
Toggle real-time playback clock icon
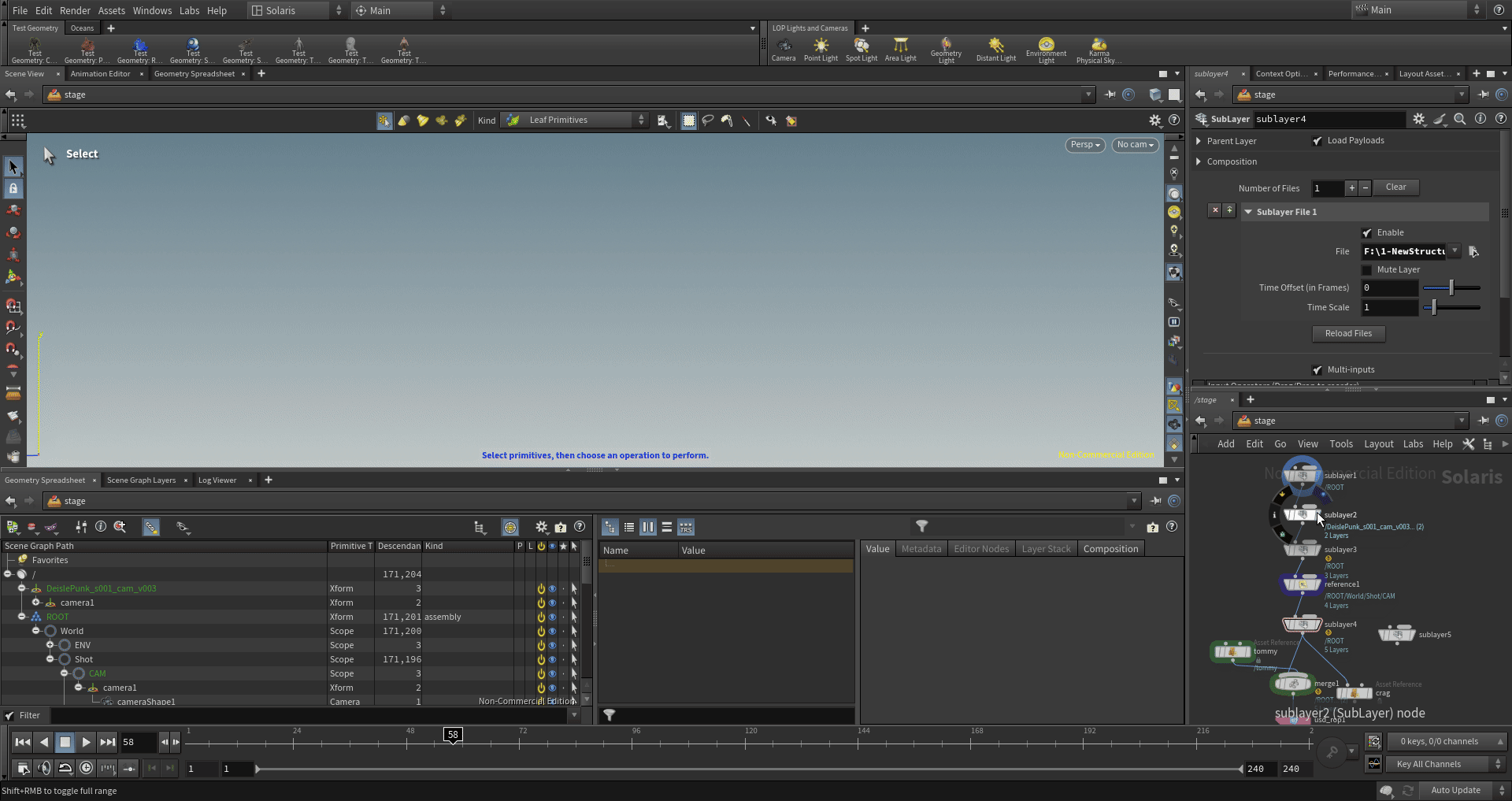coord(87,768)
